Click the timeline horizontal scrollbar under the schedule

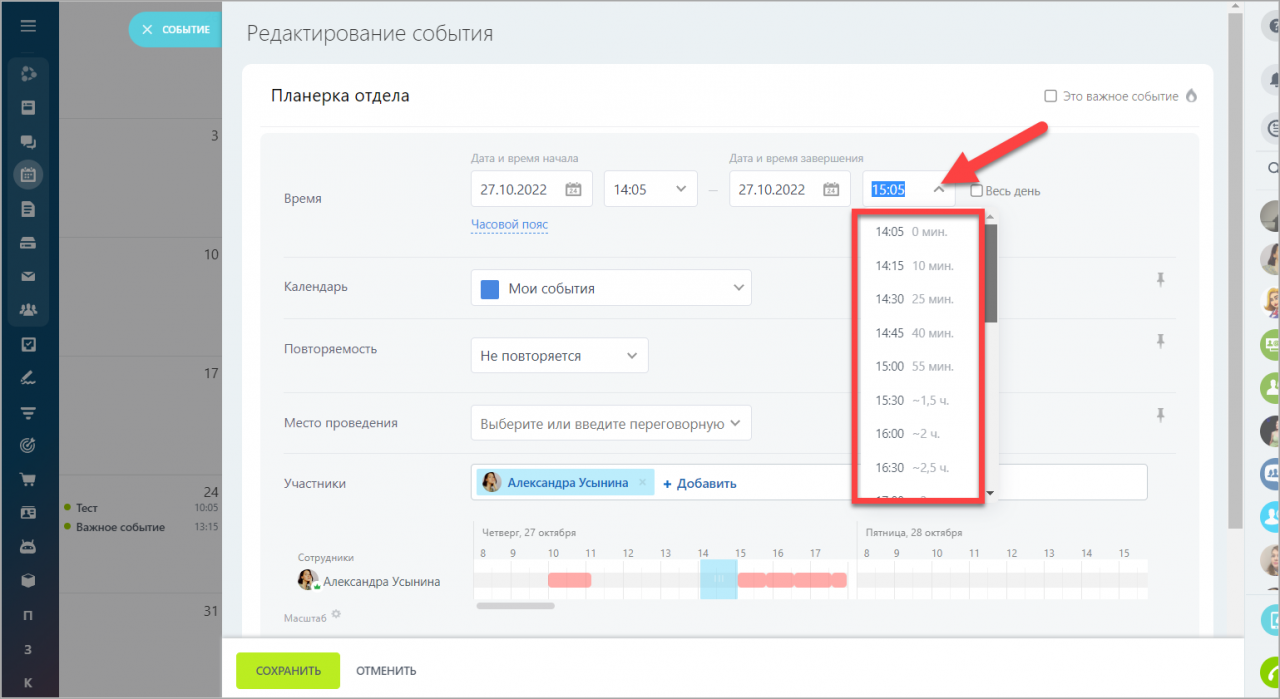(x=515, y=605)
